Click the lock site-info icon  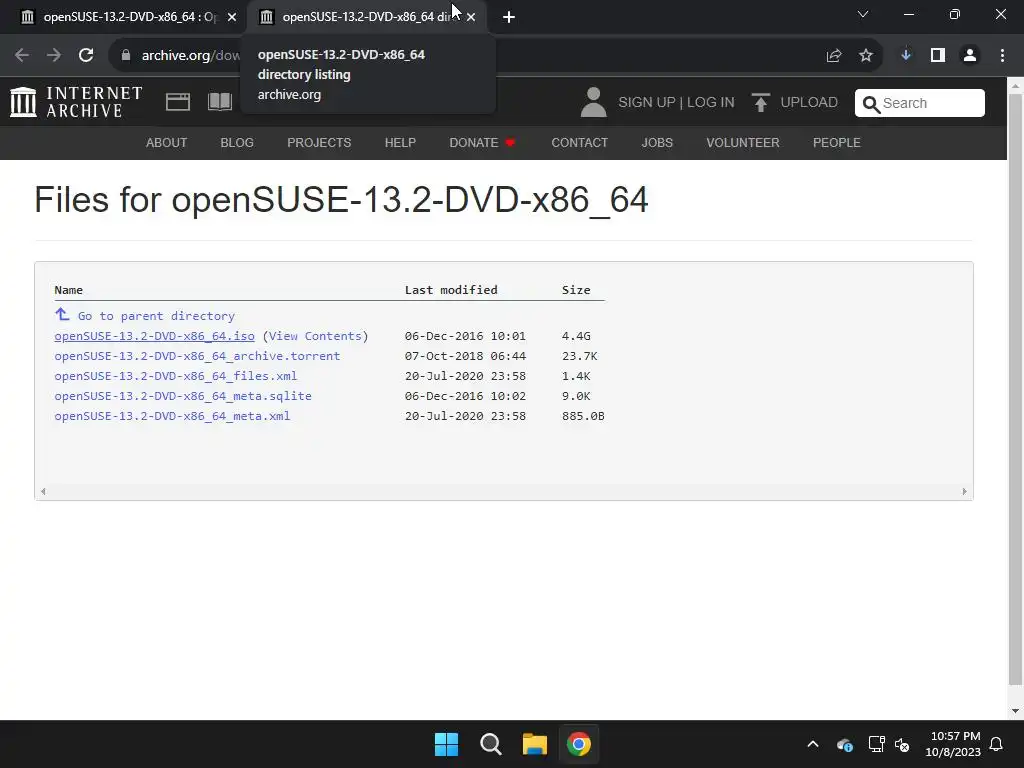tap(126, 56)
